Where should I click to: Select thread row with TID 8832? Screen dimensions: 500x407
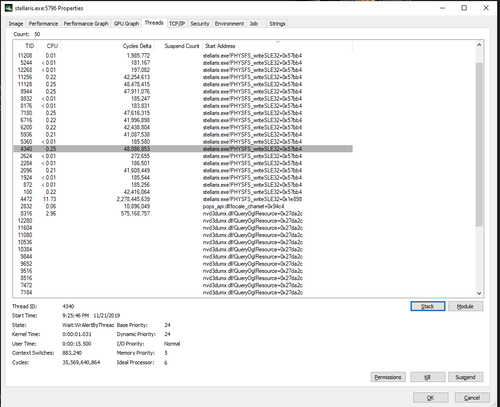pyautogui.click(x=183, y=99)
